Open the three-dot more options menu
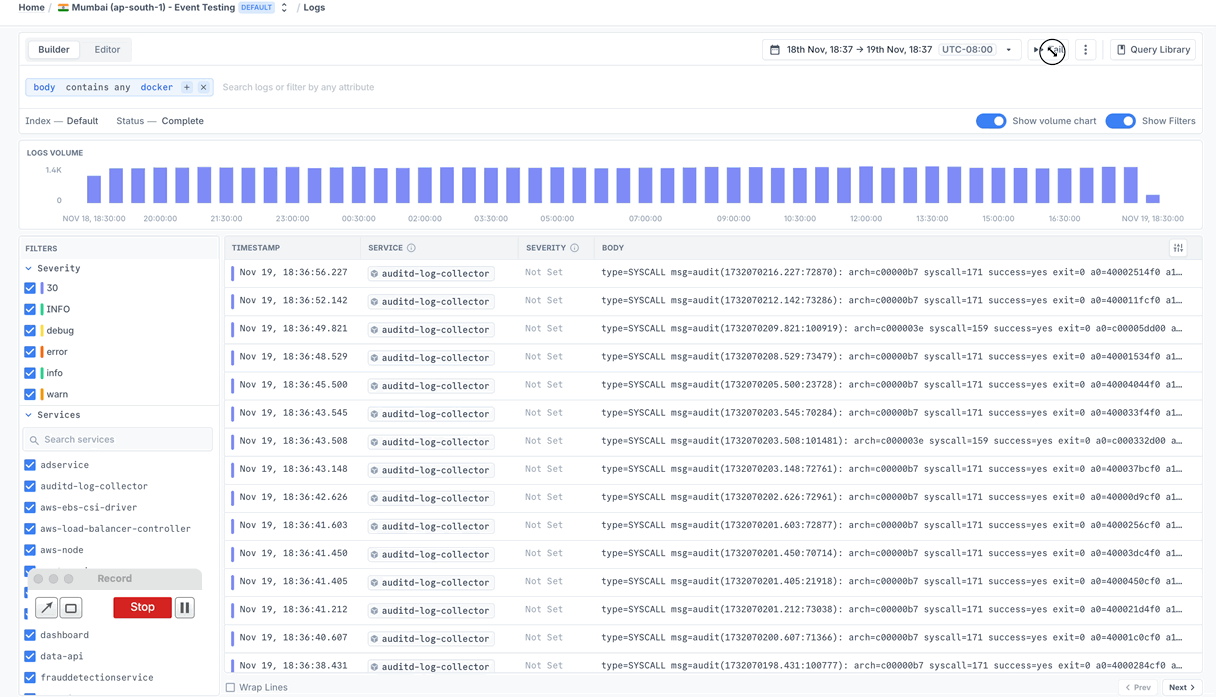 [x=1086, y=50]
